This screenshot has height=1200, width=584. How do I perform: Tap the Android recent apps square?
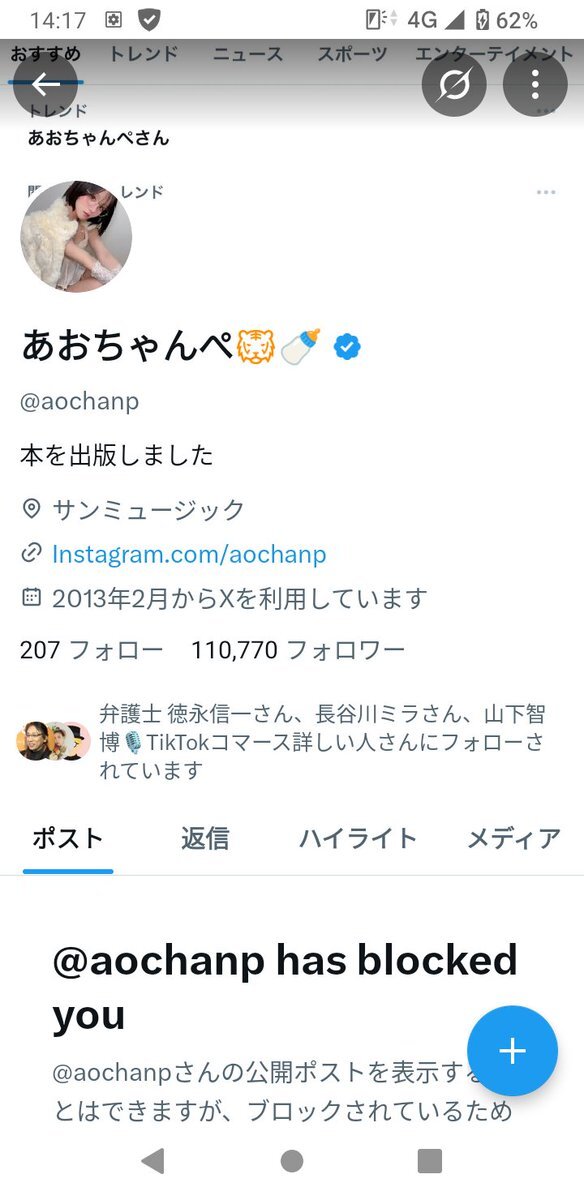(429, 1160)
